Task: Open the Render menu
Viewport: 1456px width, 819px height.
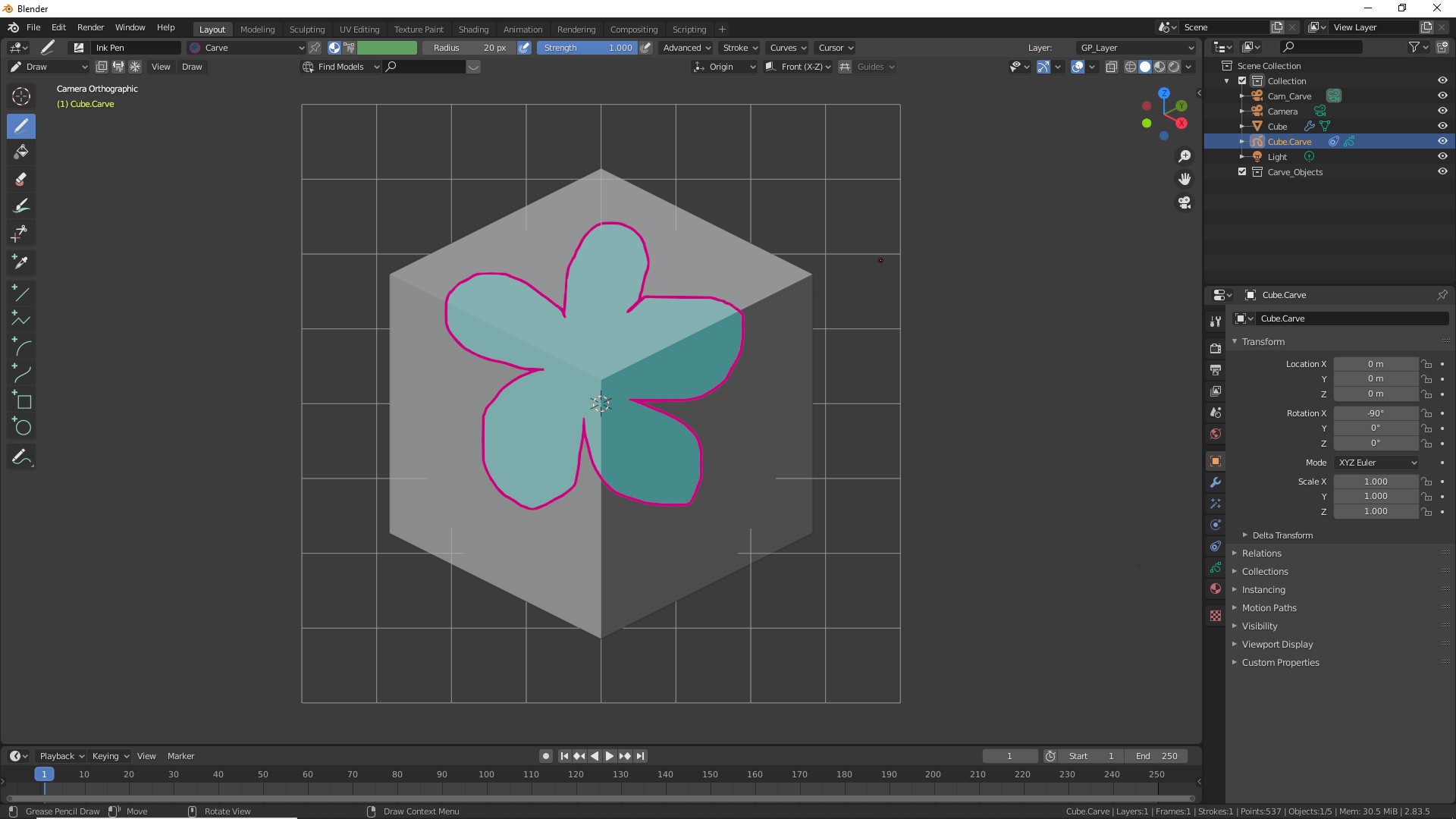Action: click(x=90, y=27)
